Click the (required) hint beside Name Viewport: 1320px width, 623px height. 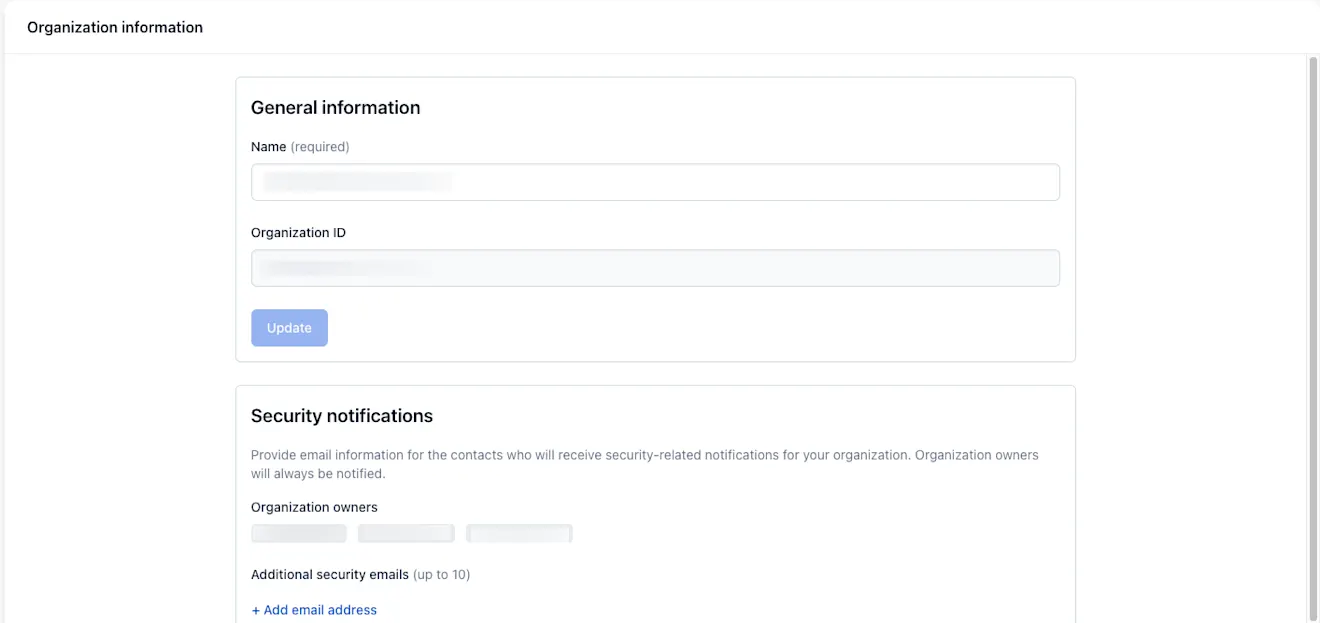click(320, 147)
